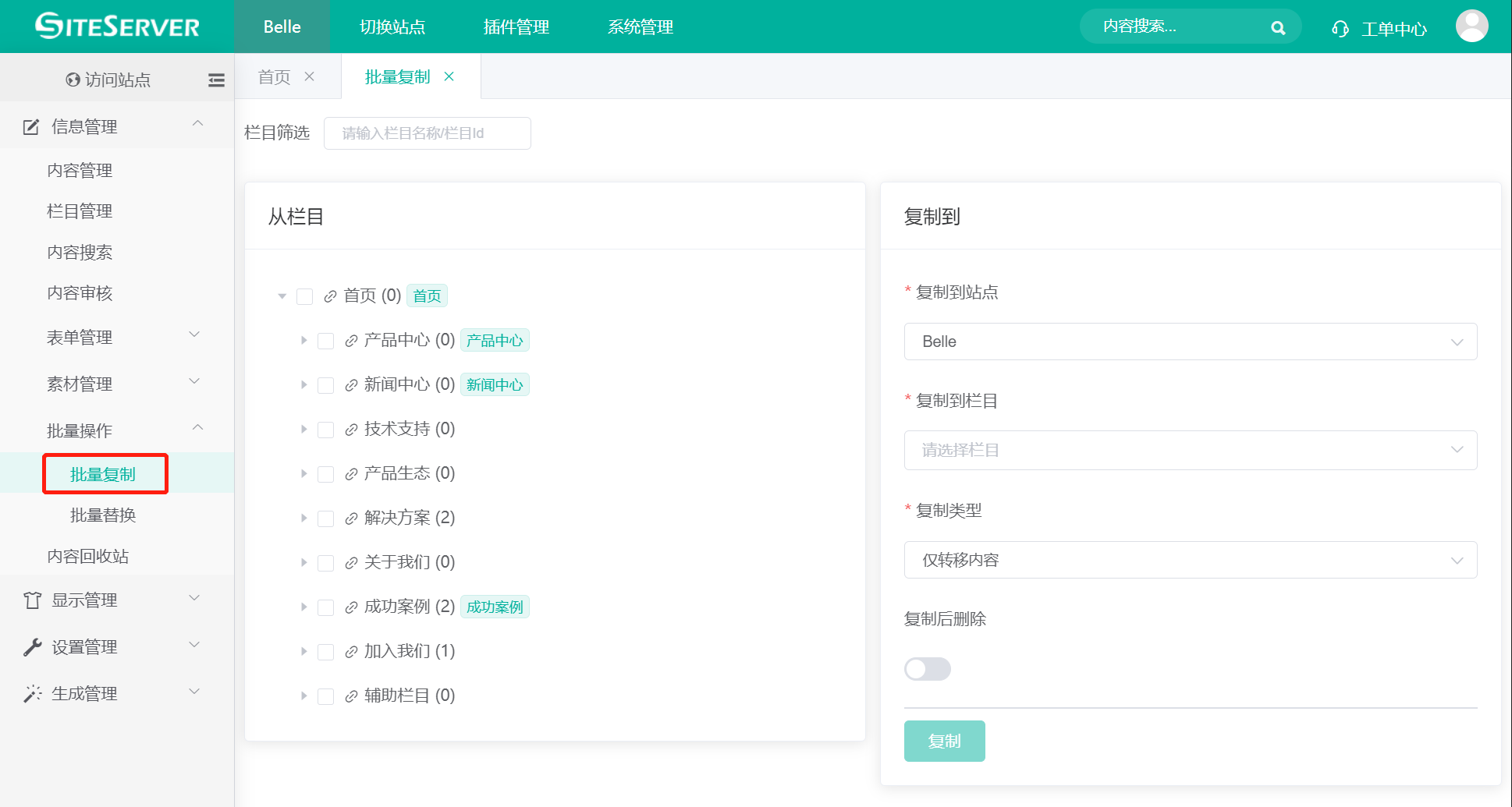
Task: Open 批量替换 in the sidebar
Action: click(103, 515)
